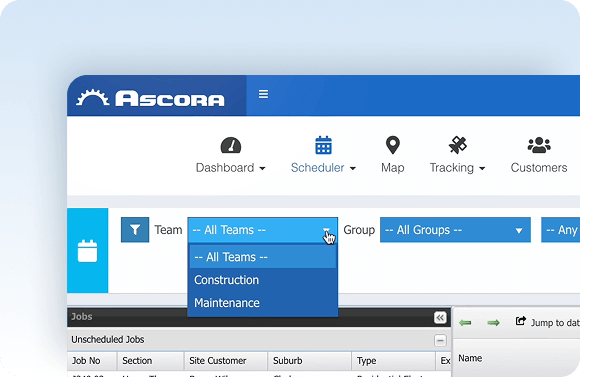Select the white calendar sidebar icon
This screenshot has height=392, width=595.
click(88, 251)
